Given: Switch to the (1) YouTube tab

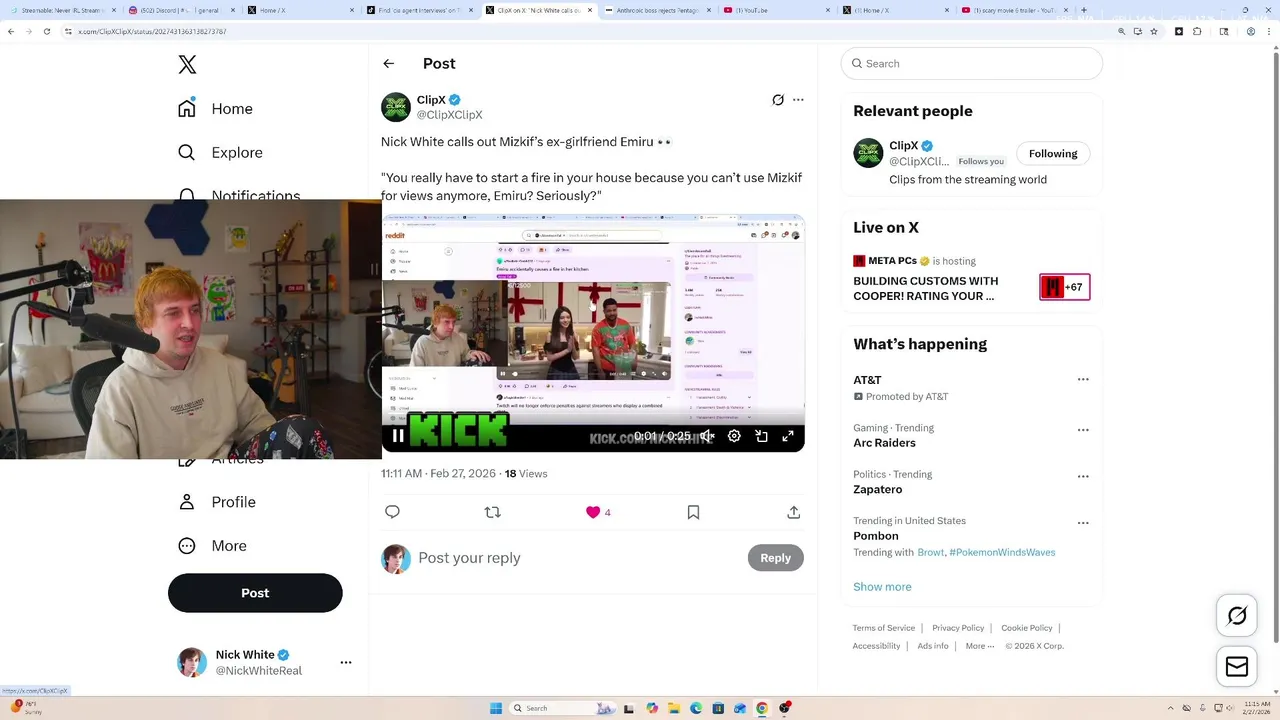Looking at the screenshot, I should [775, 10].
